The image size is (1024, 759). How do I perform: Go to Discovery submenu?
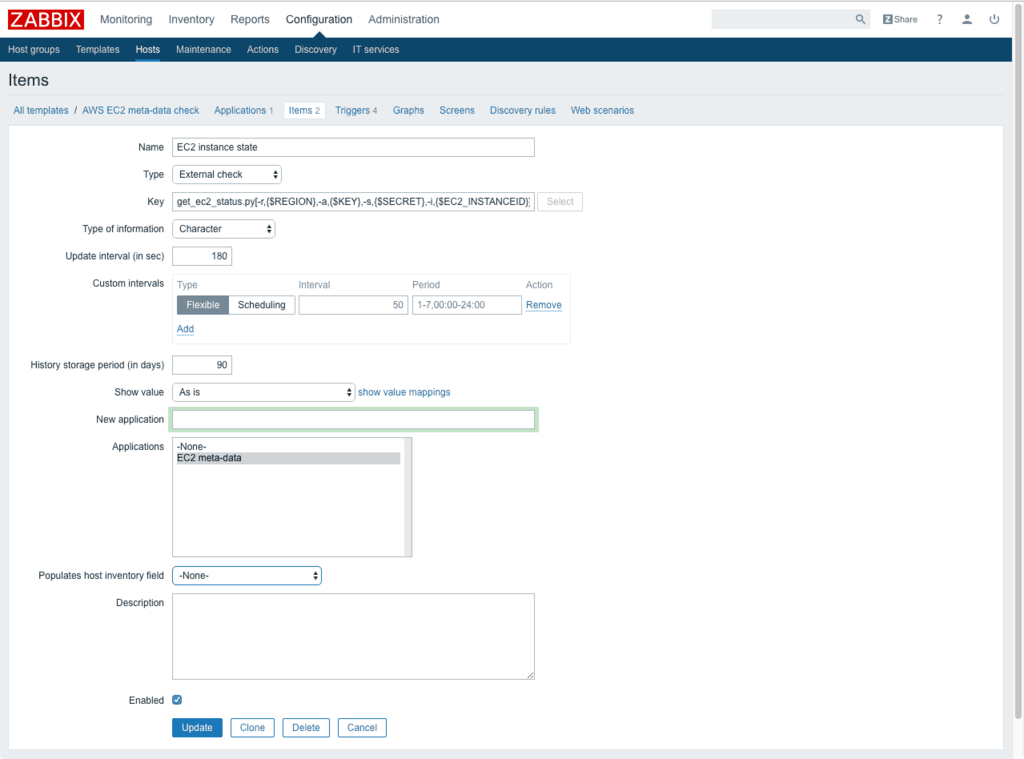(315, 50)
